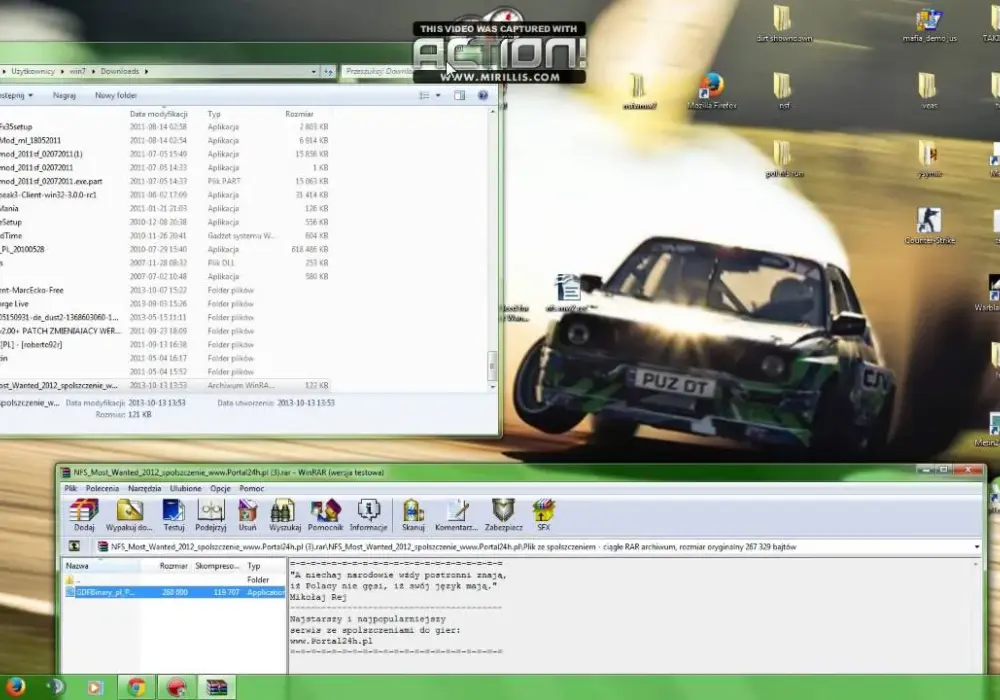The image size is (1000, 700).
Task: Open the Opcje menu in WinRAR
Action: pos(220,488)
